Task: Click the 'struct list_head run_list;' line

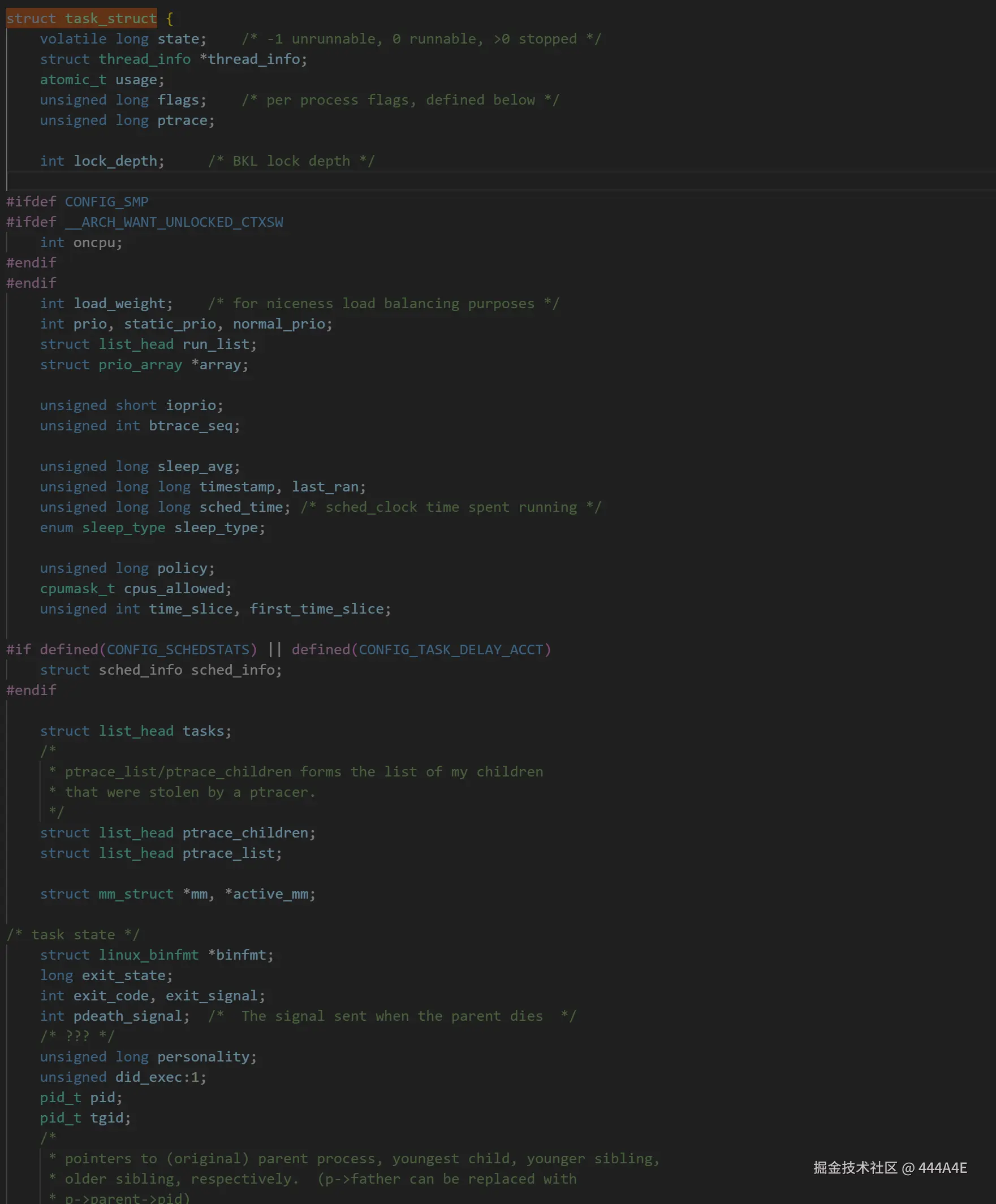Action: [149, 344]
